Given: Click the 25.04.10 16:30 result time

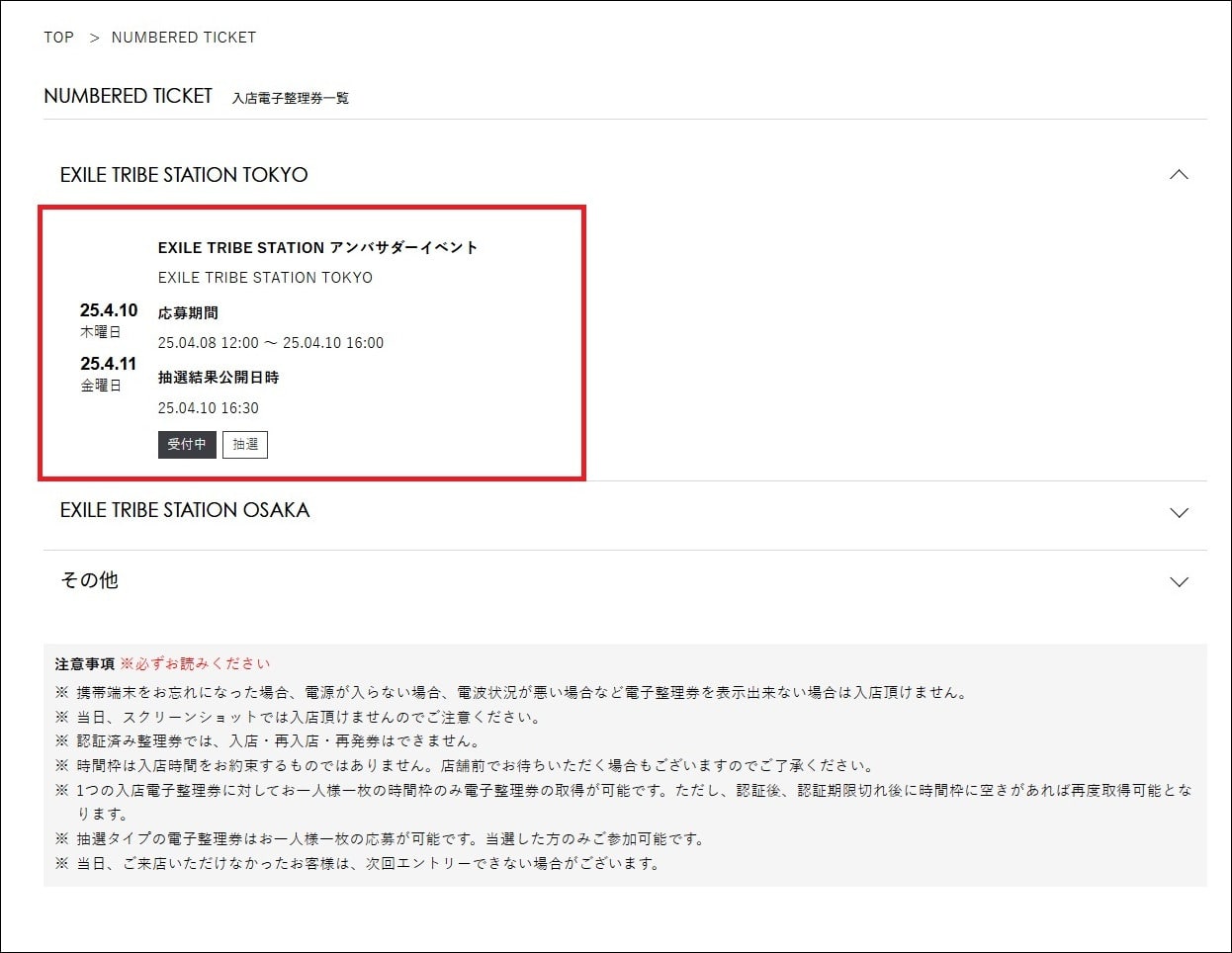Looking at the screenshot, I should [x=209, y=408].
